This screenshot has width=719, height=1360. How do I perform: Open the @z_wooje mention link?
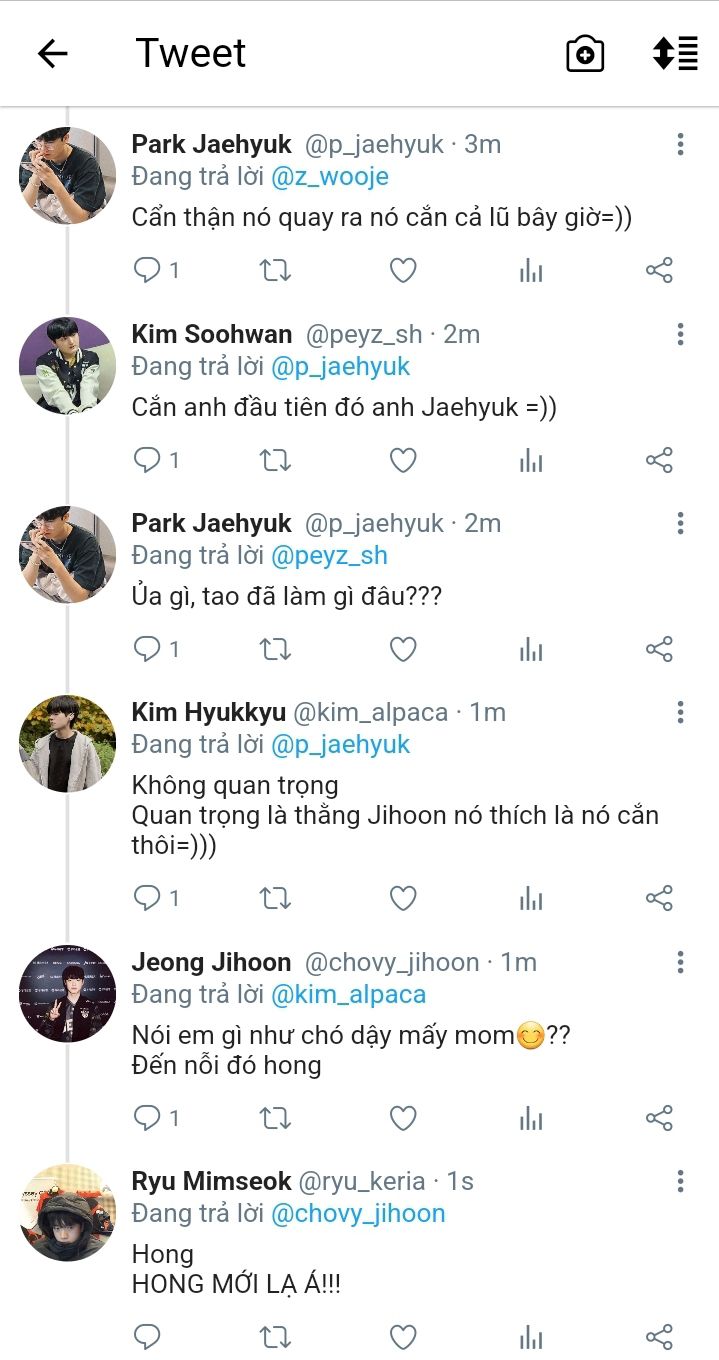pyautogui.click(x=329, y=177)
